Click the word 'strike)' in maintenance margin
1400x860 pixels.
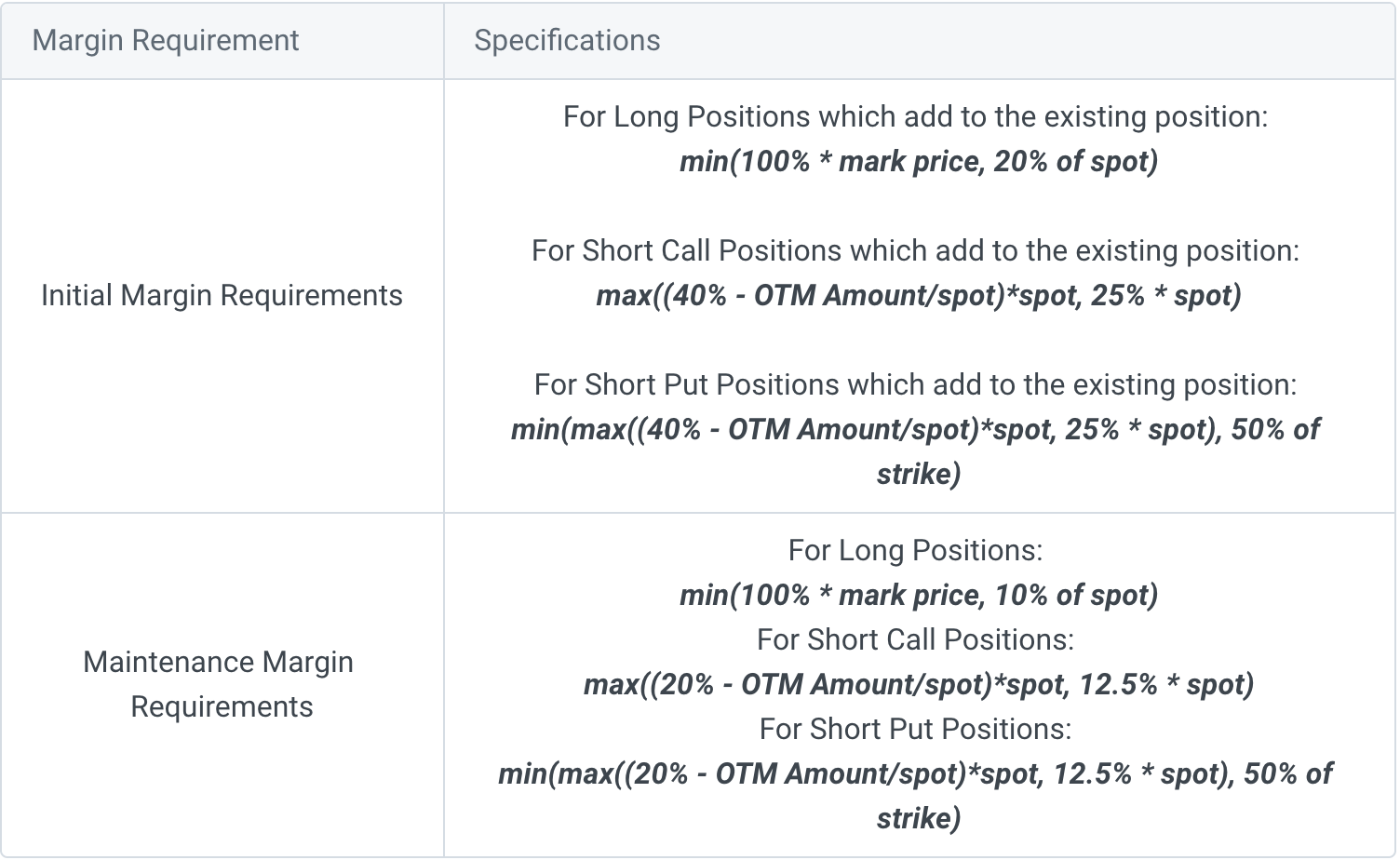(x=919, y=819)
